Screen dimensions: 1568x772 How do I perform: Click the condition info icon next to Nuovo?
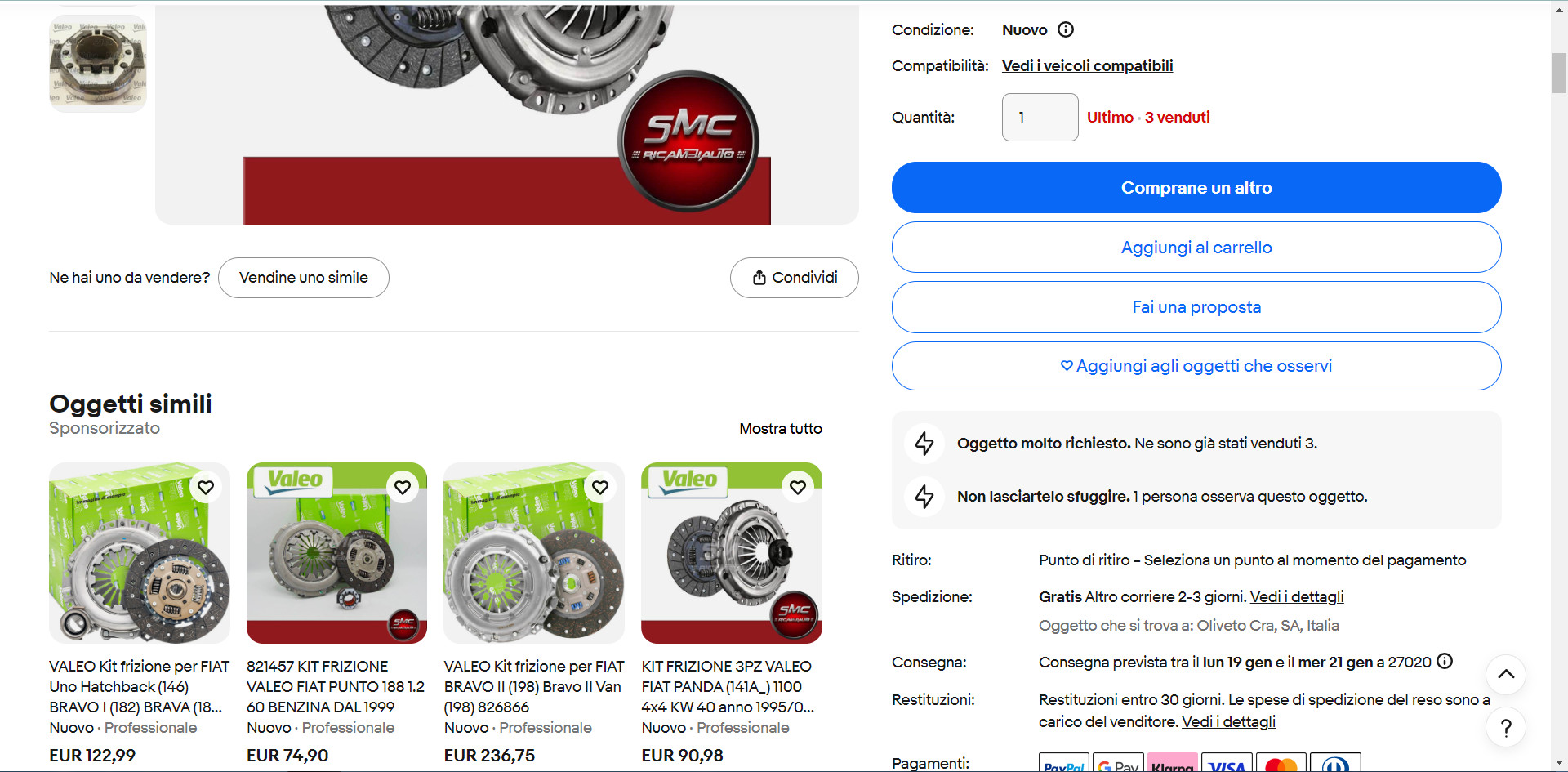1066,29
